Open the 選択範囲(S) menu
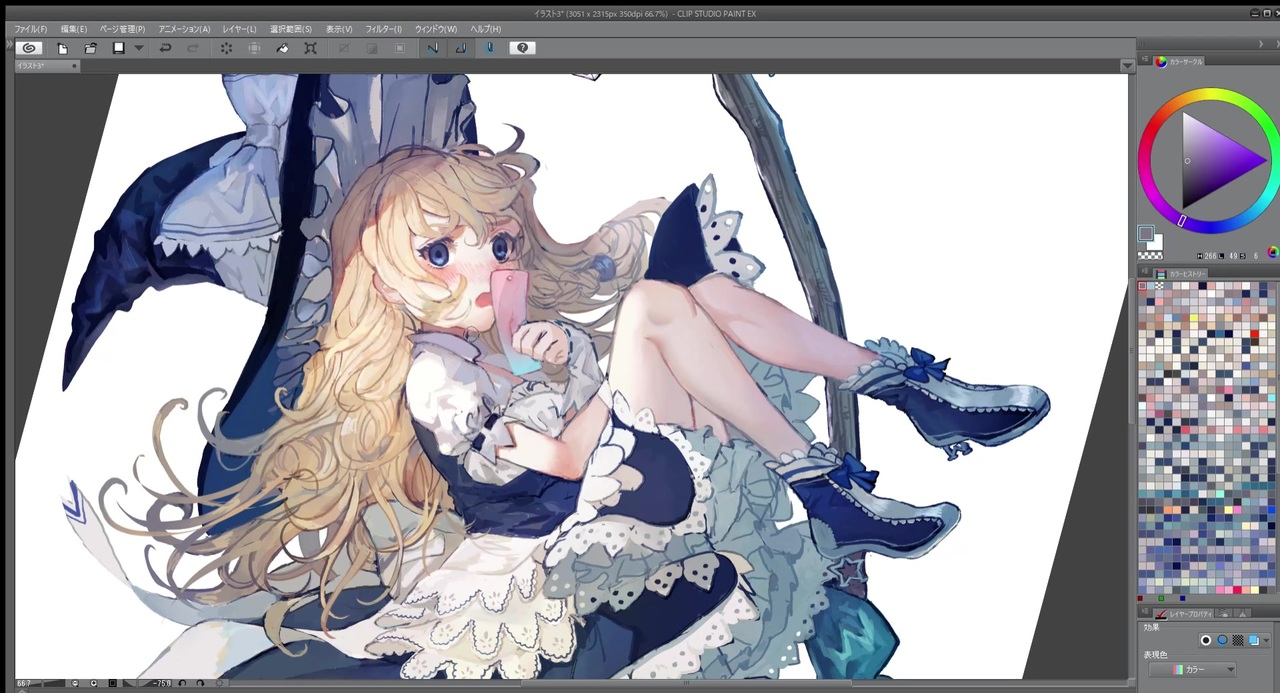The height and width of the screenshot is (693, 1280). pos(291,29)
